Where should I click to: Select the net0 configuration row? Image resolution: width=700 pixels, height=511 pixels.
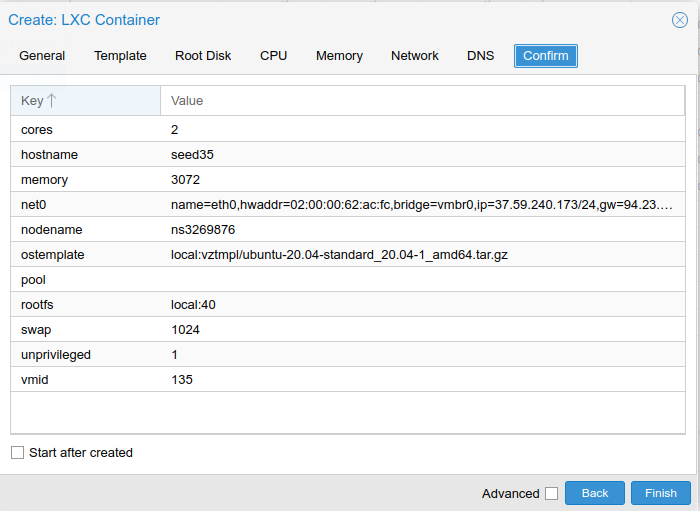click(x=347, y=205)
